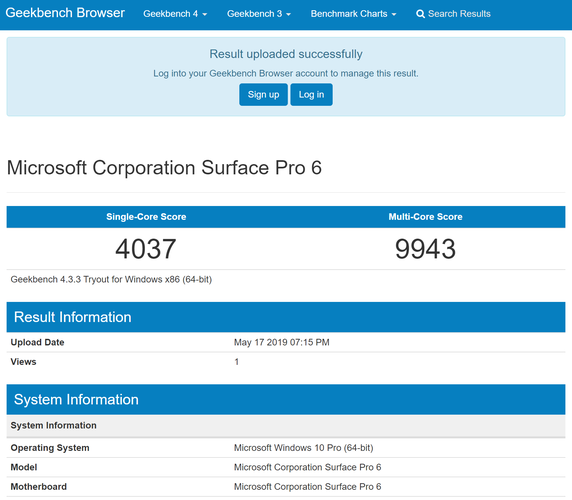Image resolution: width=572 pixels, height=500 pixels.
Task: Select the Upload Date label
Action: coord(37,342)
